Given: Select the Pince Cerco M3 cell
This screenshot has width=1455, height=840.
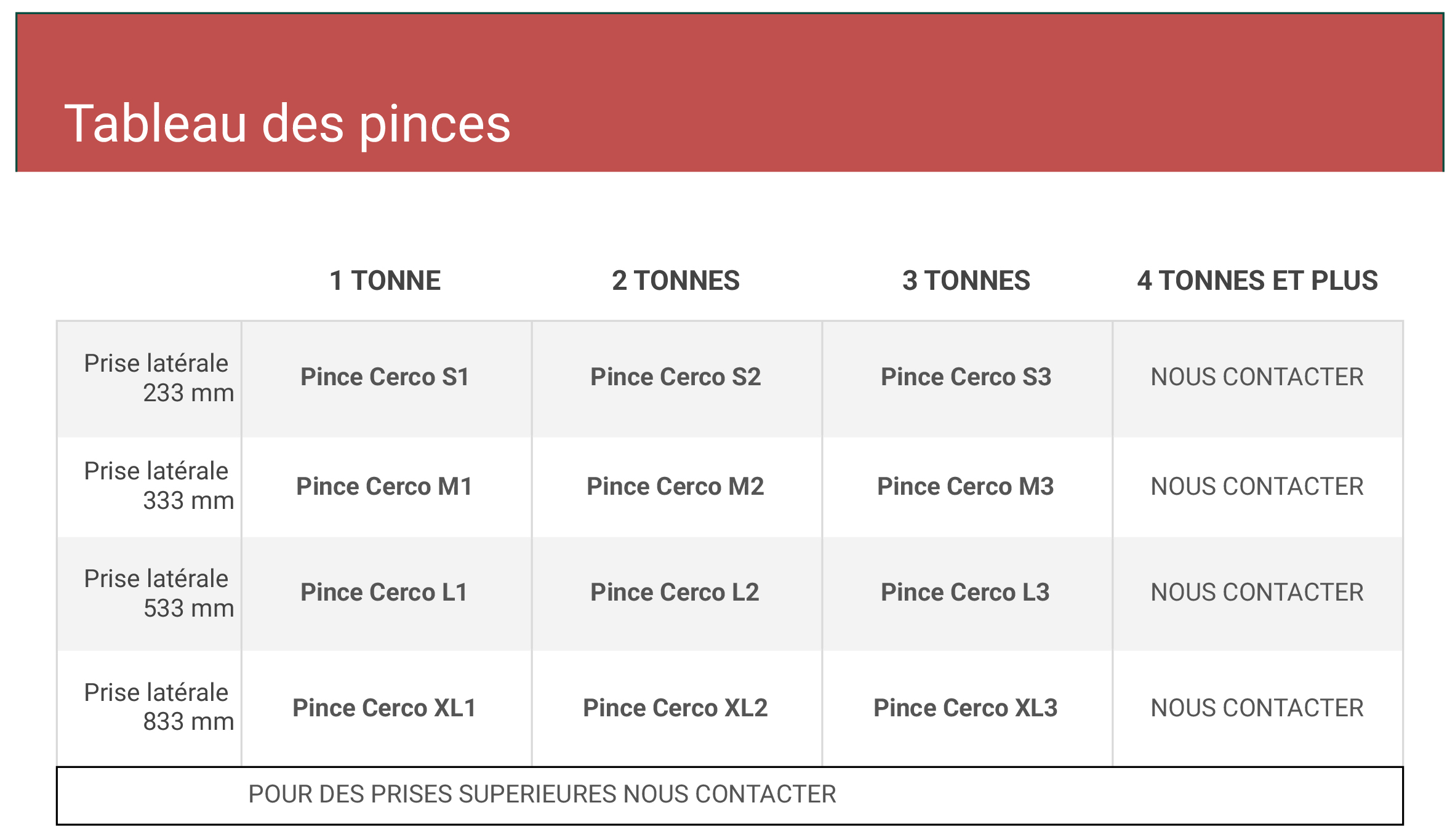Looking at the screenshot, I should pos(966,486).
